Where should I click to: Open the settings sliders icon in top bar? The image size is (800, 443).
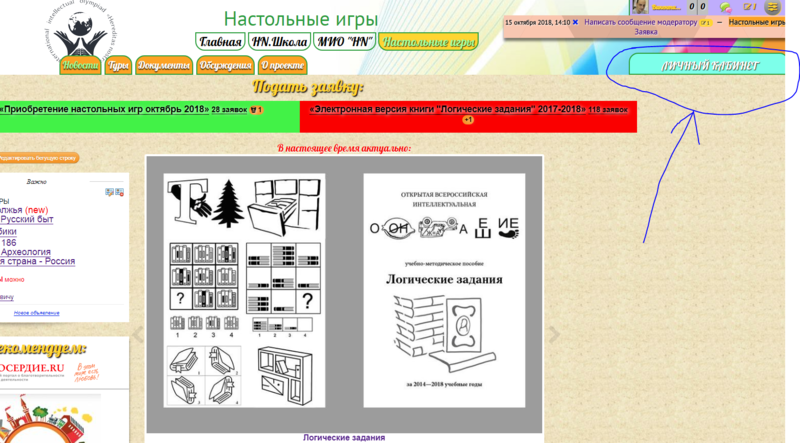[x=773, y=7]
